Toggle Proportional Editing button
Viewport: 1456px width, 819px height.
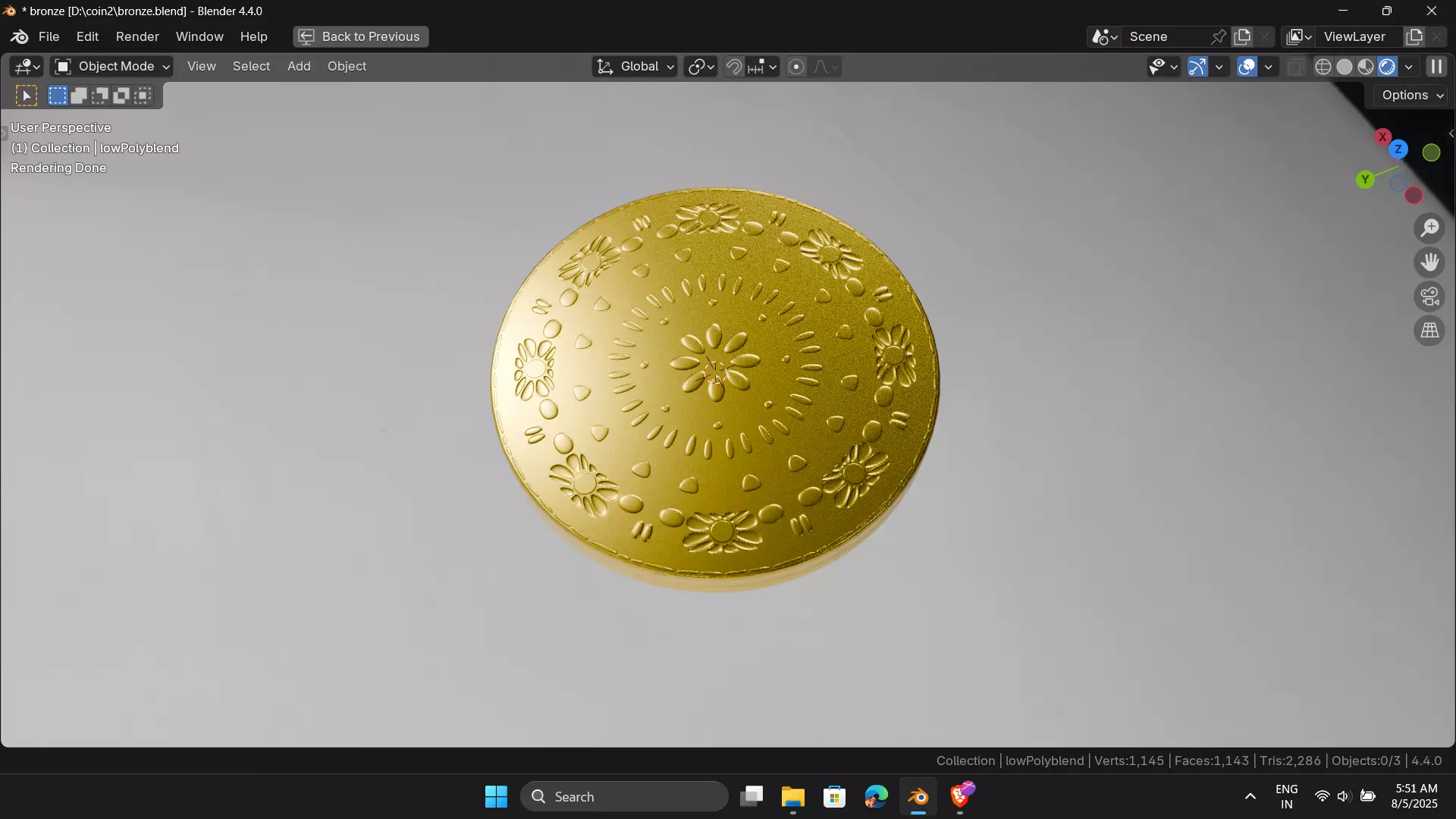(x=796, y=67)
